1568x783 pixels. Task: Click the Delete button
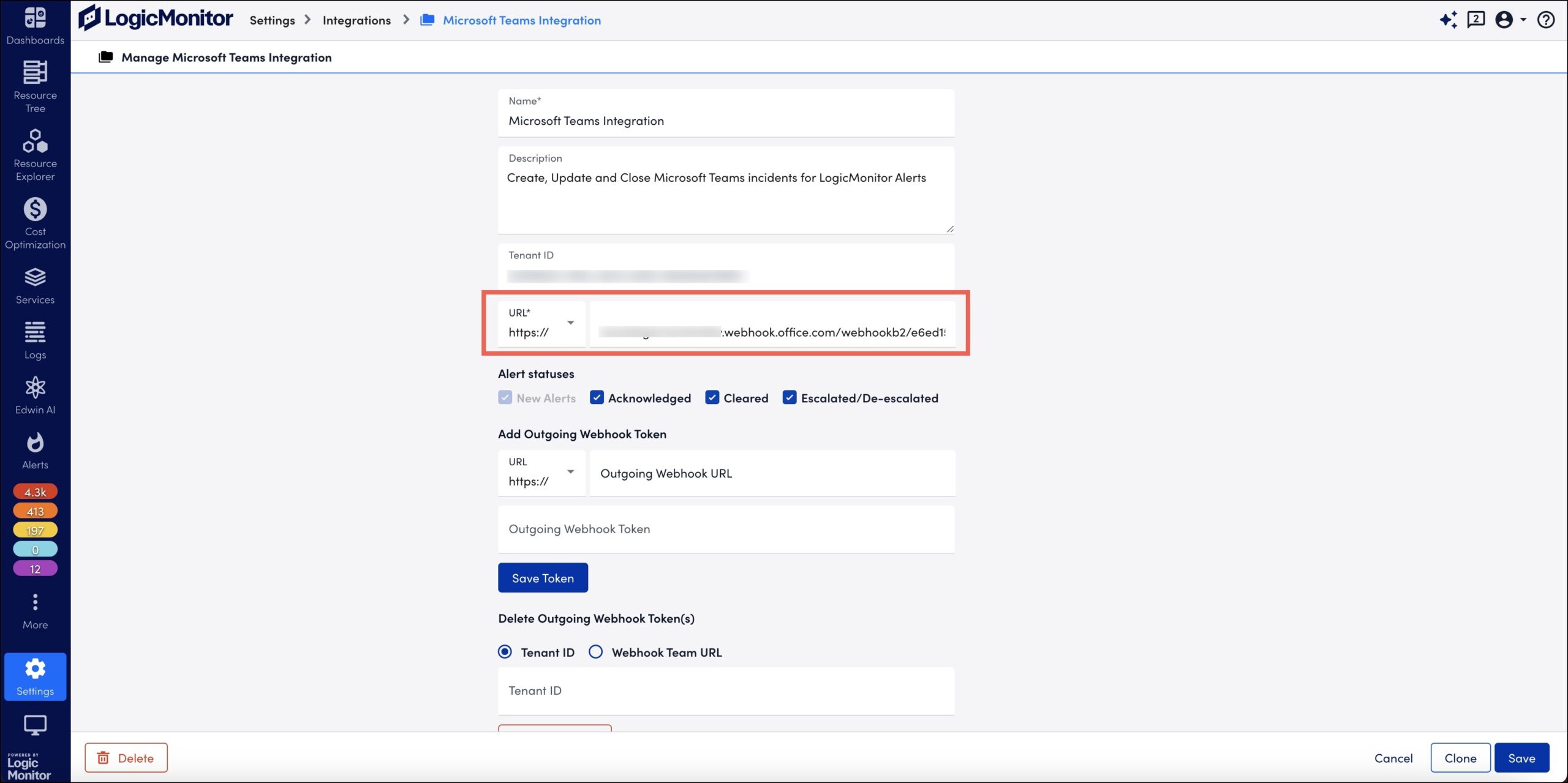(126, 758)
